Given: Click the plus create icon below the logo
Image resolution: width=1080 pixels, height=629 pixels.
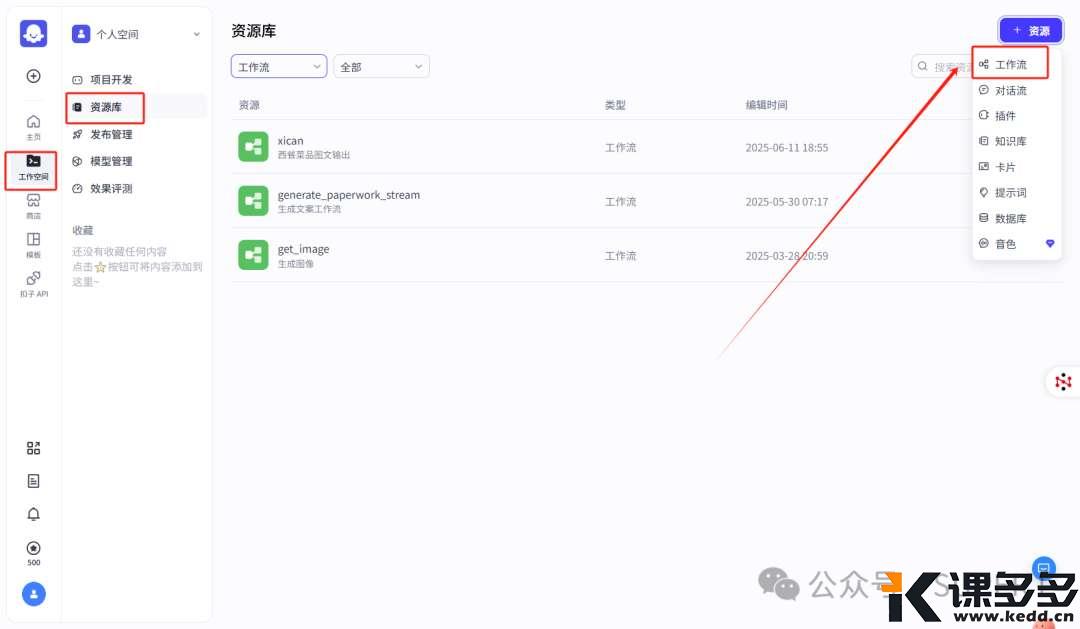Looking at the screenshot, I should coord(33,75).
